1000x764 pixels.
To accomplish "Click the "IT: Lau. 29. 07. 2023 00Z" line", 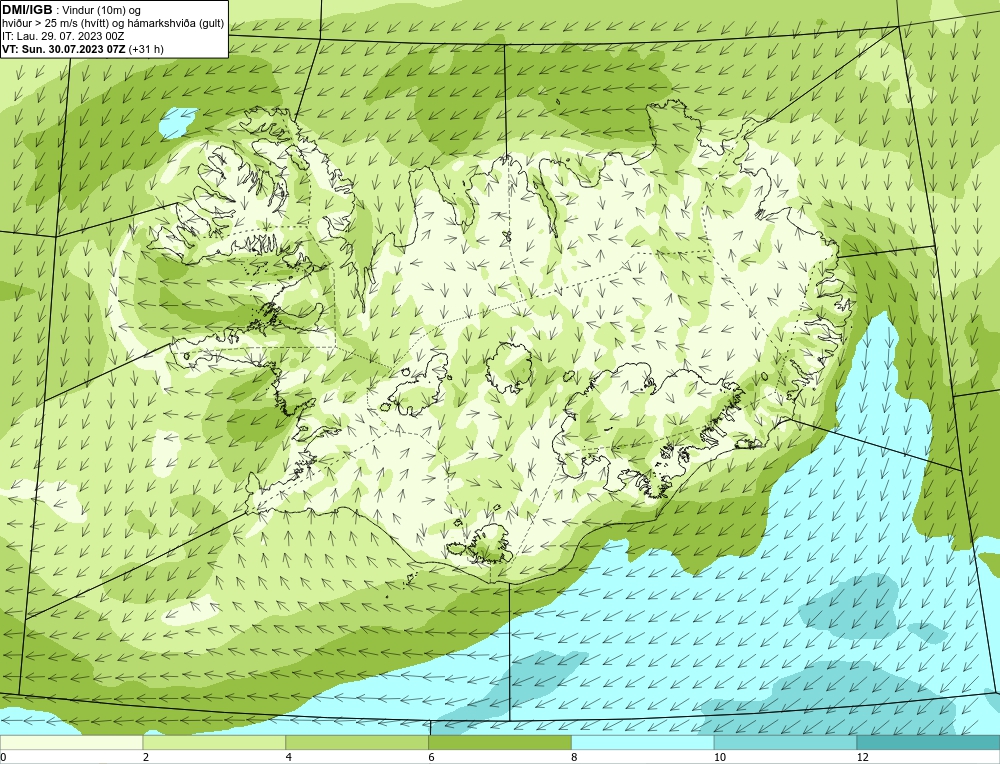I will pyautogui.click(x=62, y=36).
